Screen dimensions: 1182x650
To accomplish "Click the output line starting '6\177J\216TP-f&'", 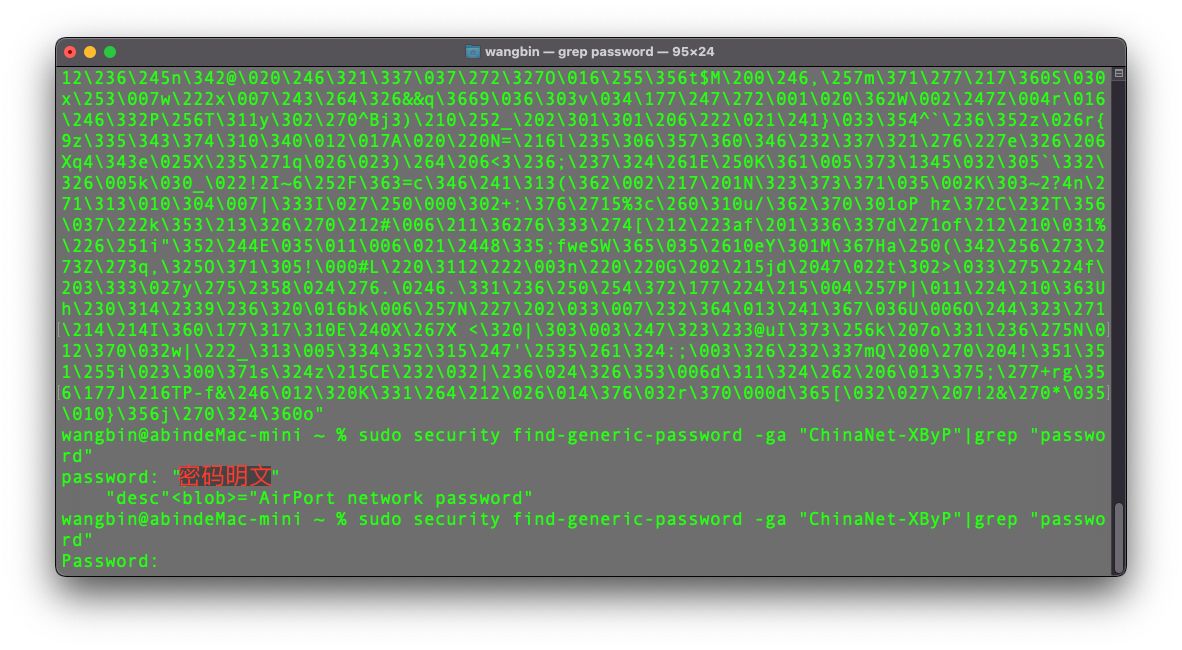I will pyautogui.click(x=583, y=393).
